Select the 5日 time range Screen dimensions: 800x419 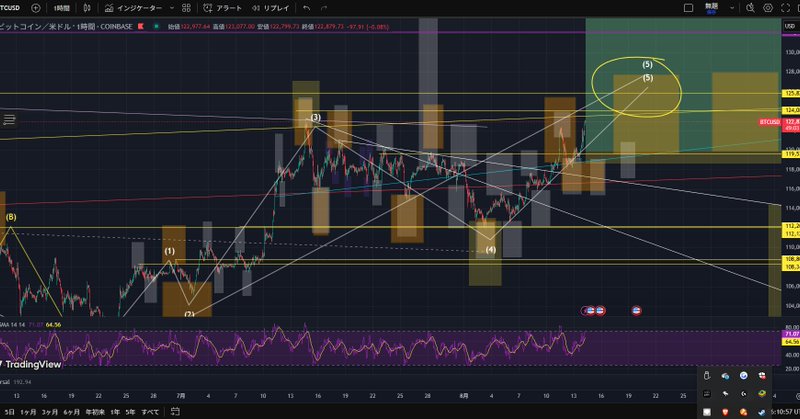point(9,412)
